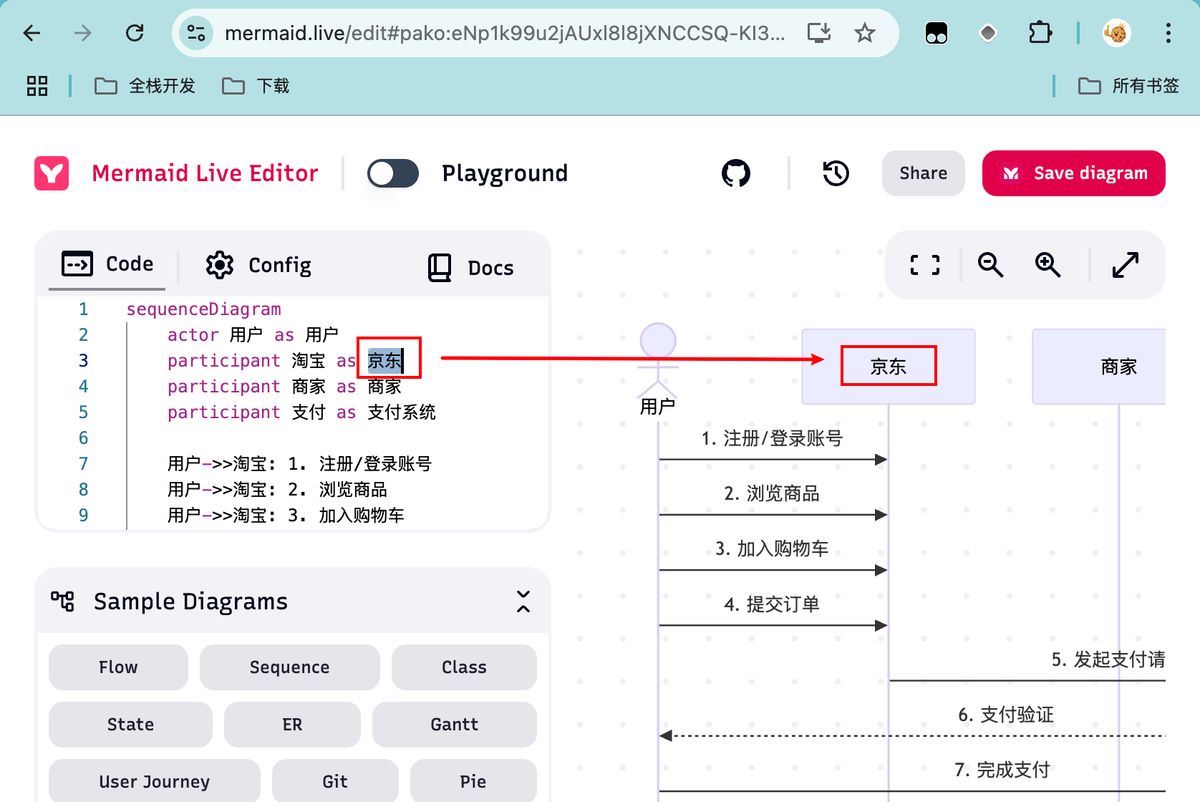Click the zoom in magnifier icon
This screenshot has height=802, width=1200.
1047,265
